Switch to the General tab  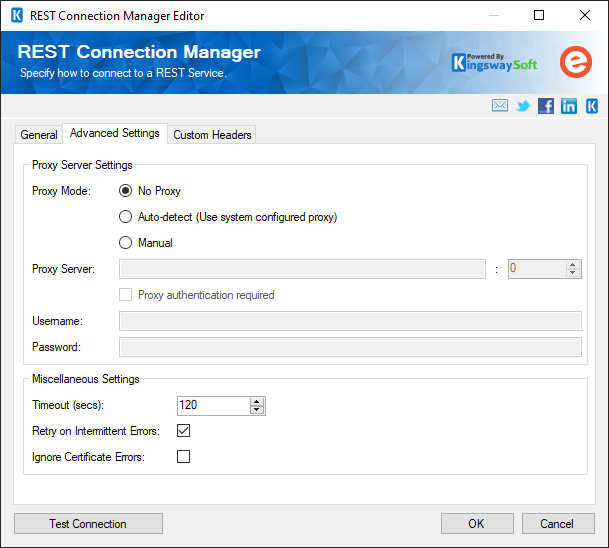[x=39, y=134]
